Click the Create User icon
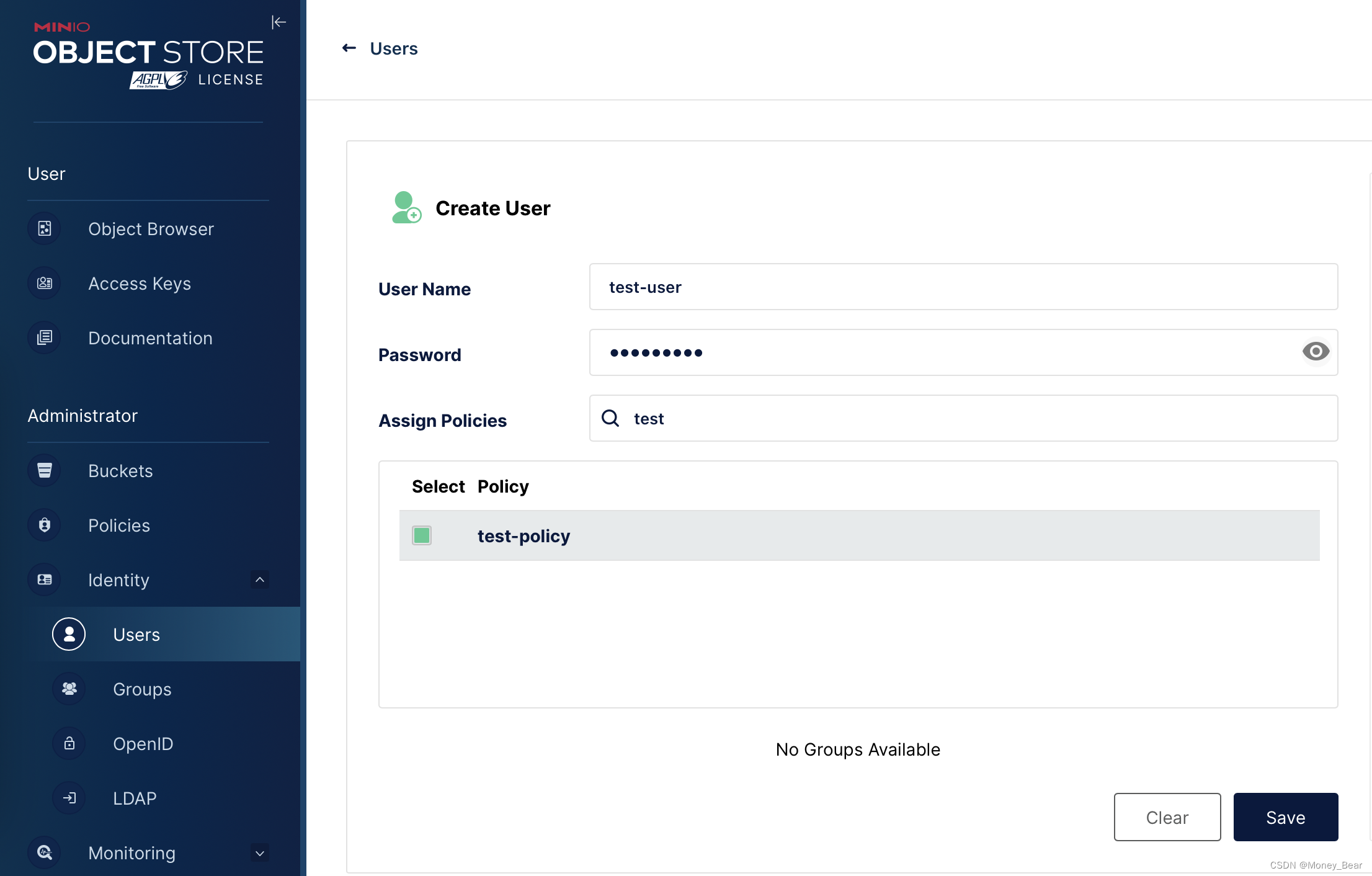Screen dimensions: 1372x876 click(x=405, y=207)
